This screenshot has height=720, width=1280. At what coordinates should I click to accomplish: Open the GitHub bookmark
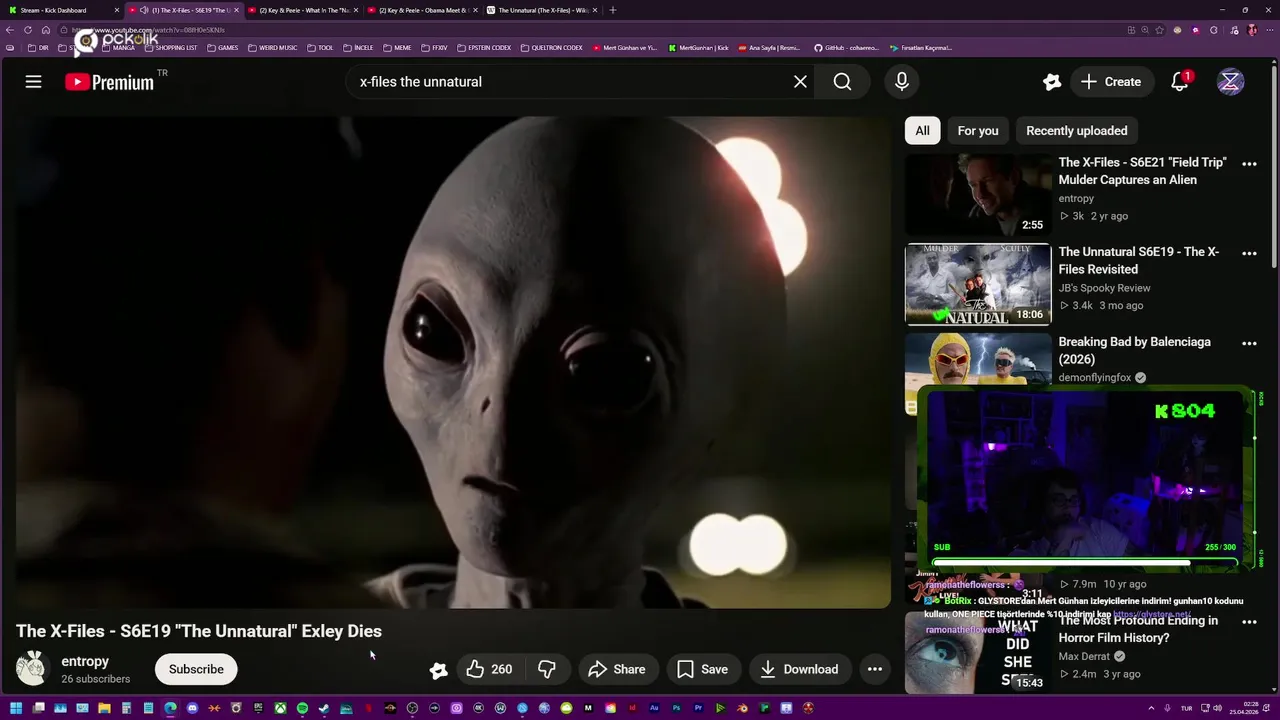(x=846, y=48)
